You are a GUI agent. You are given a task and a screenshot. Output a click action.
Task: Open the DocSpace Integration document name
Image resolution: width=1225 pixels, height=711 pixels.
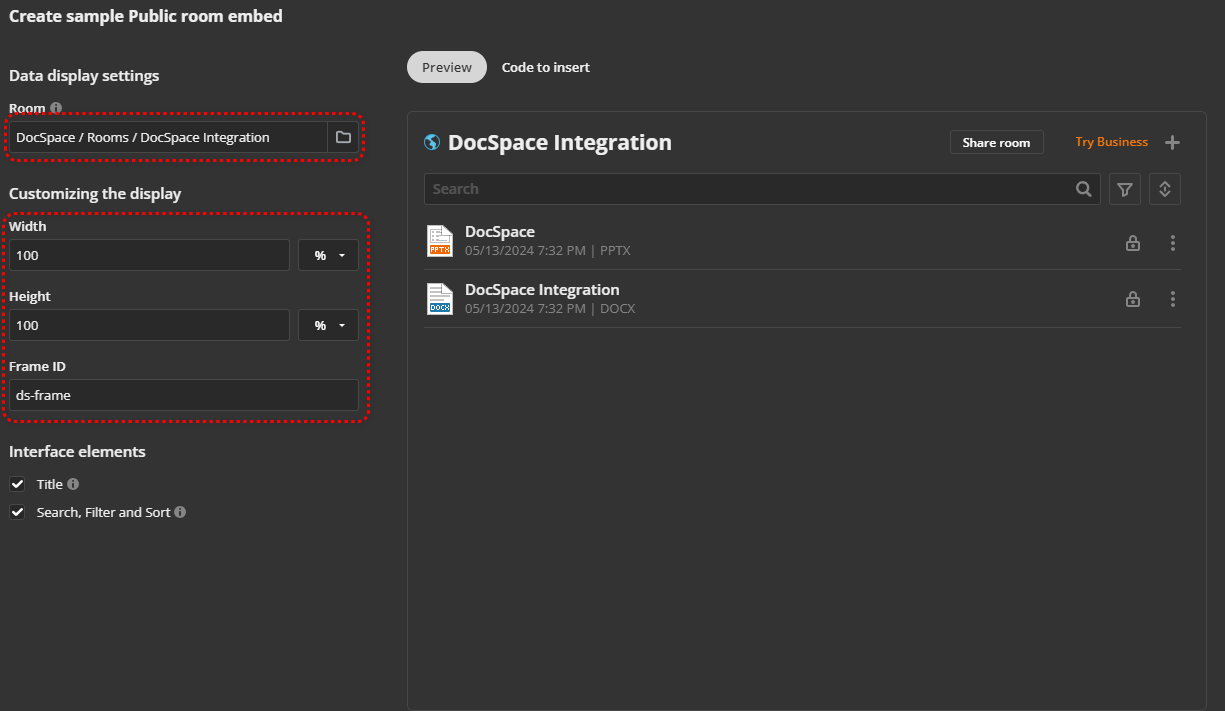542,290
